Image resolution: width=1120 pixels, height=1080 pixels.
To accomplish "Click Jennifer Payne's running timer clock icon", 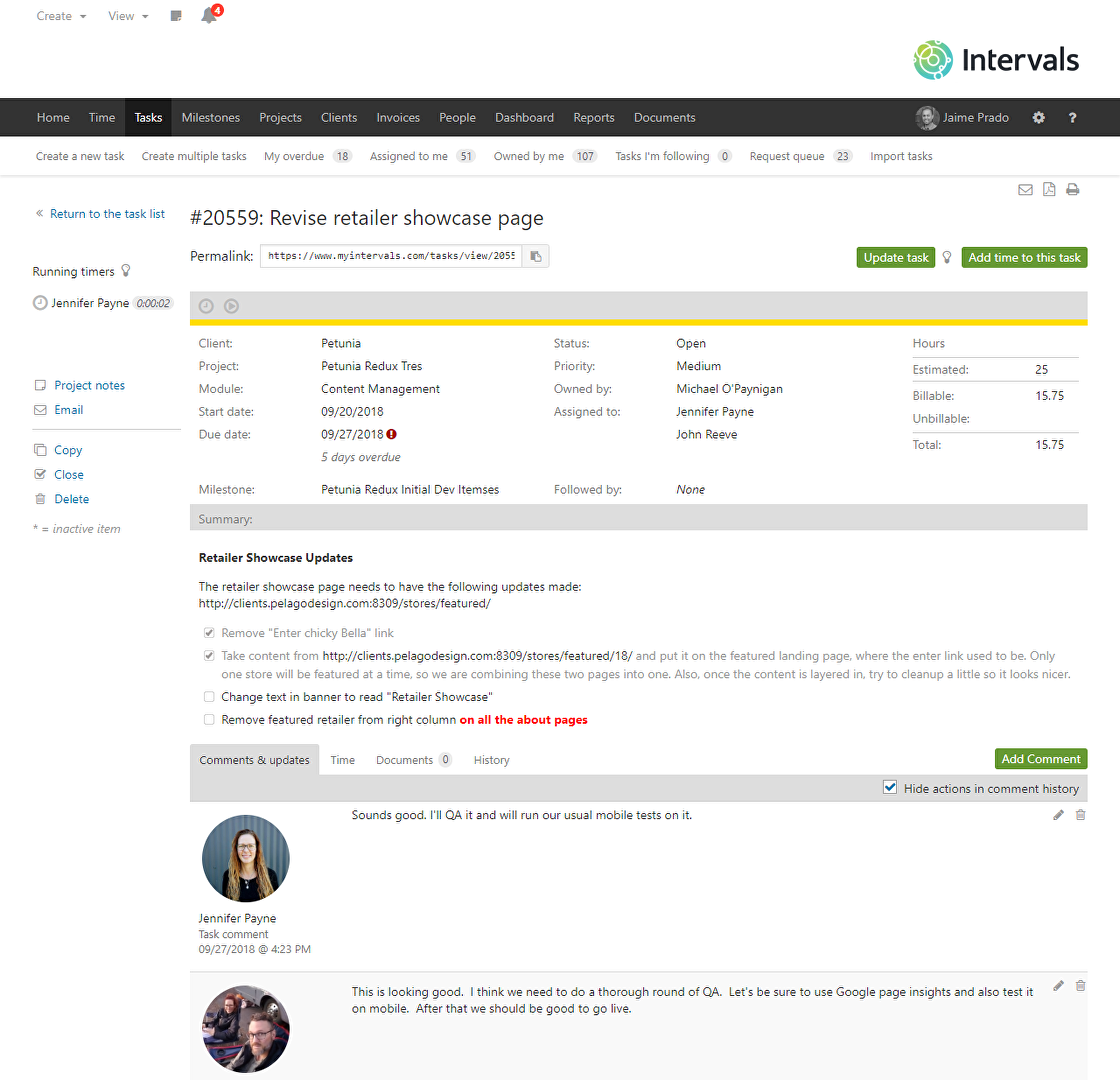I will 40,303.
